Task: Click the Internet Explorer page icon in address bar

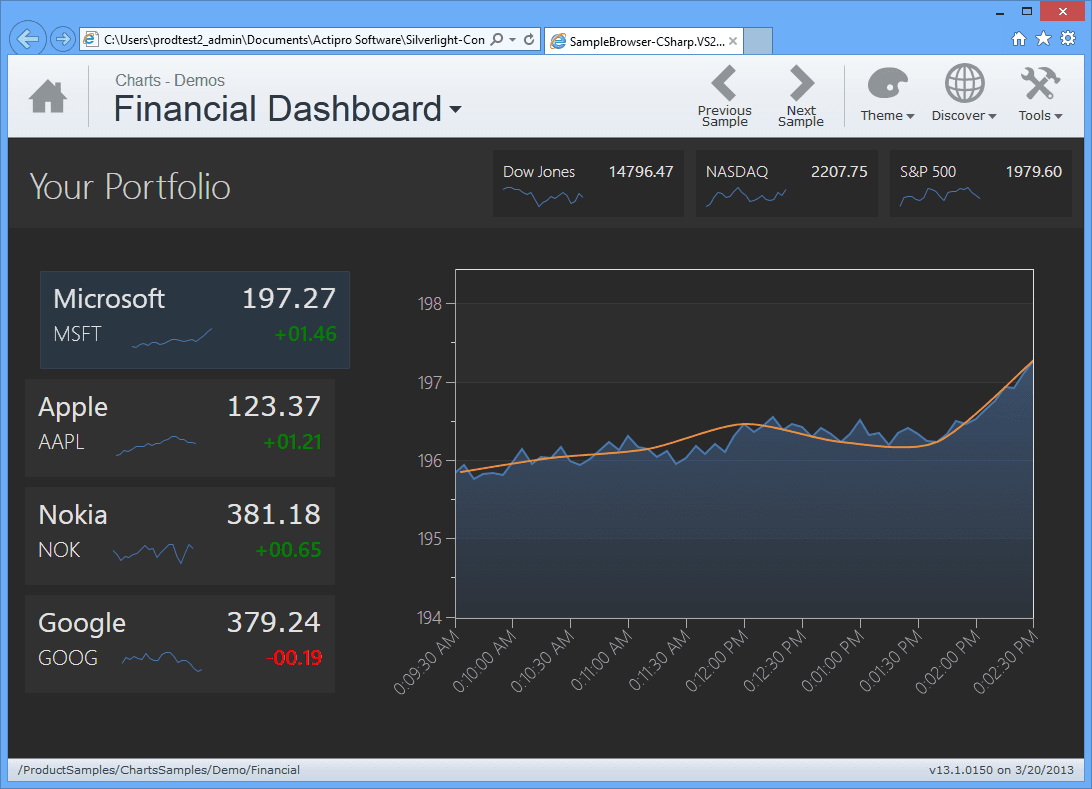Action: 91,40
